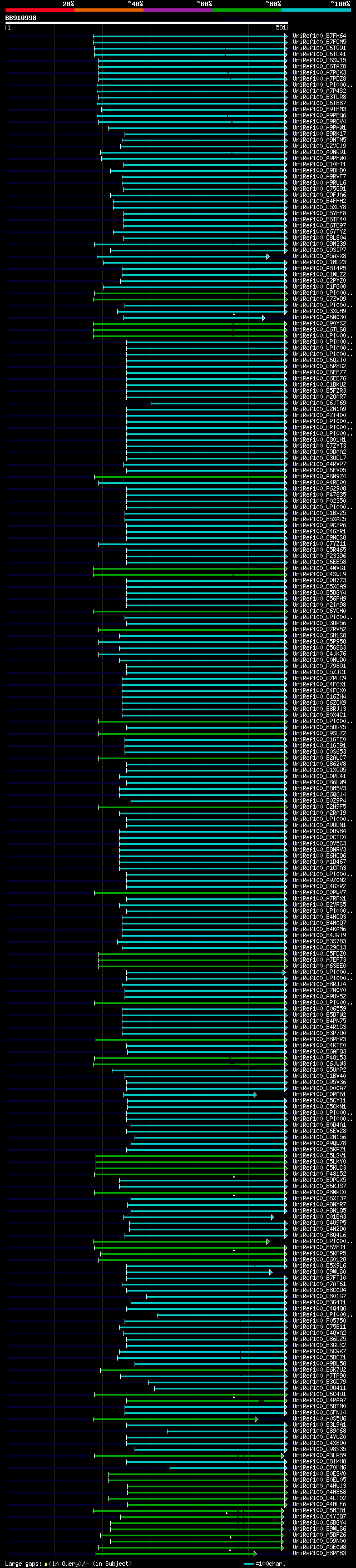
Task: Select the query ID BB910998
Action: (x=21, y=18)
